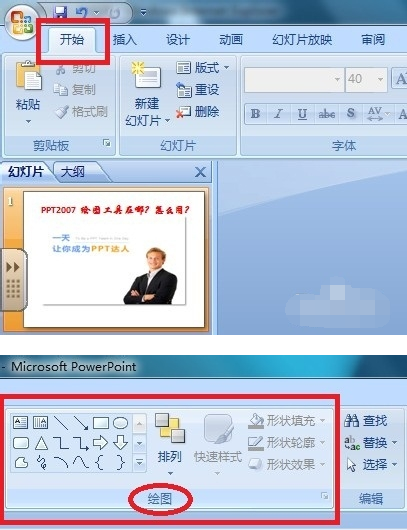Image resolution: width=407 pixels, height=530 pixels.
Task: Open the font name dropdown arrow
Action: point(337,79)
